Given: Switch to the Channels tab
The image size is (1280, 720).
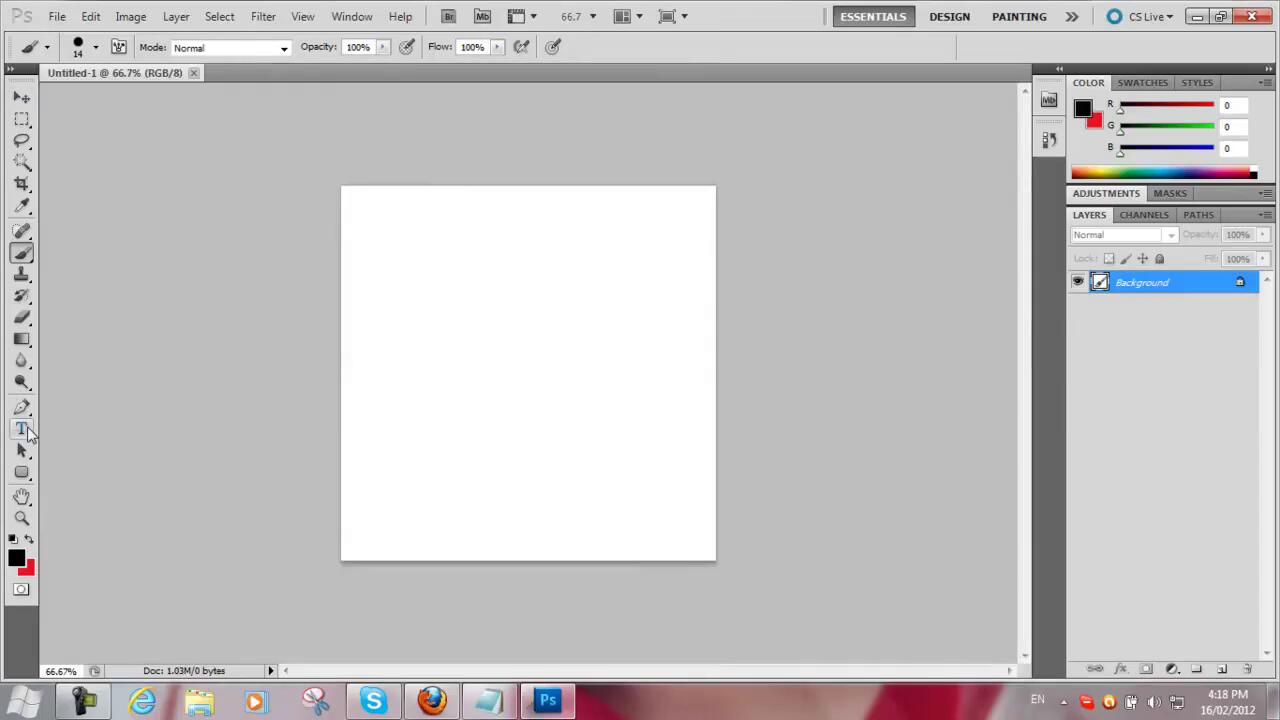Looking at the screenshot, I should point(1143,215).
